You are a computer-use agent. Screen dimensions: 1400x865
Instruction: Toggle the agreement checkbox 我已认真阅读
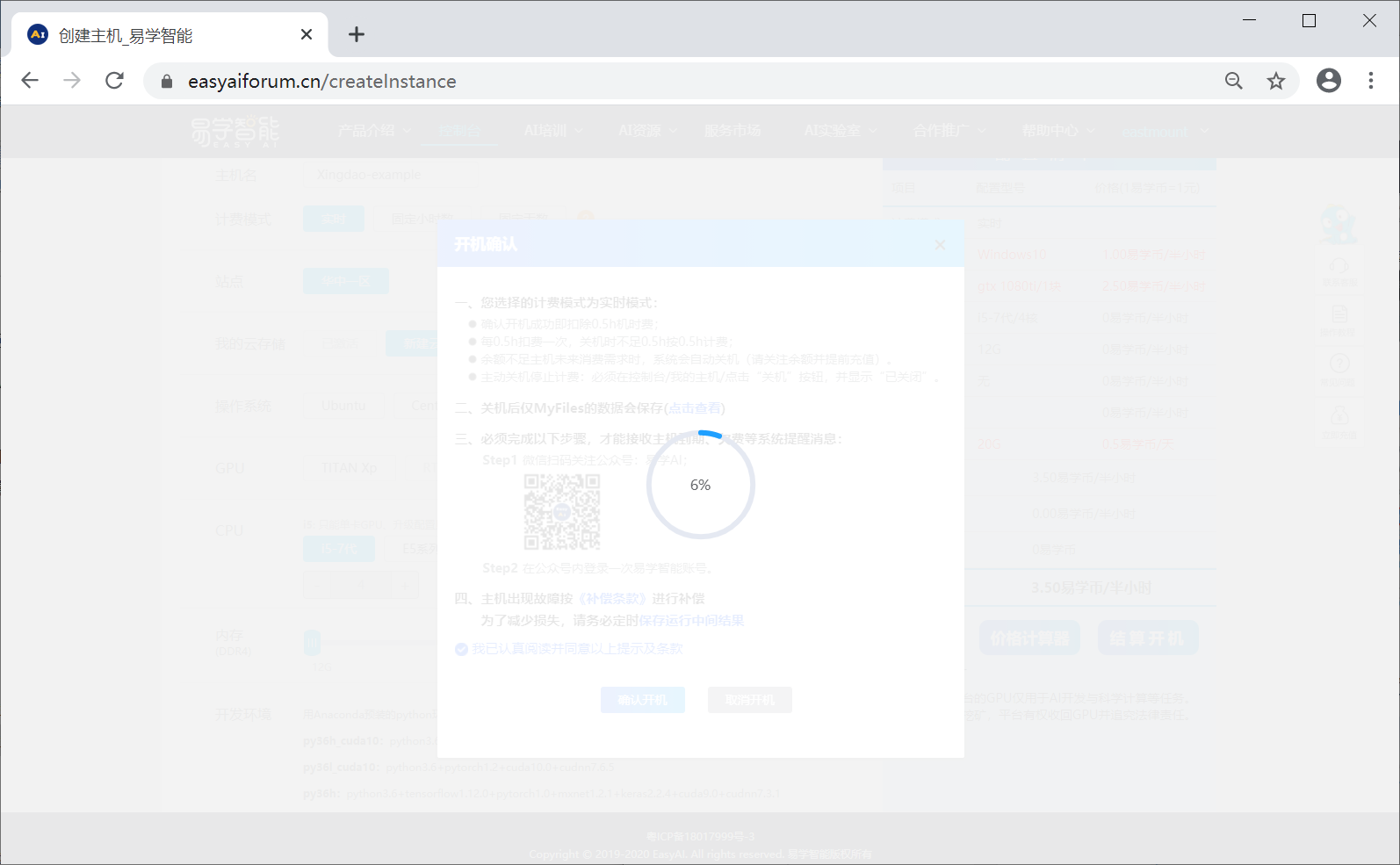tap(461, 649)
